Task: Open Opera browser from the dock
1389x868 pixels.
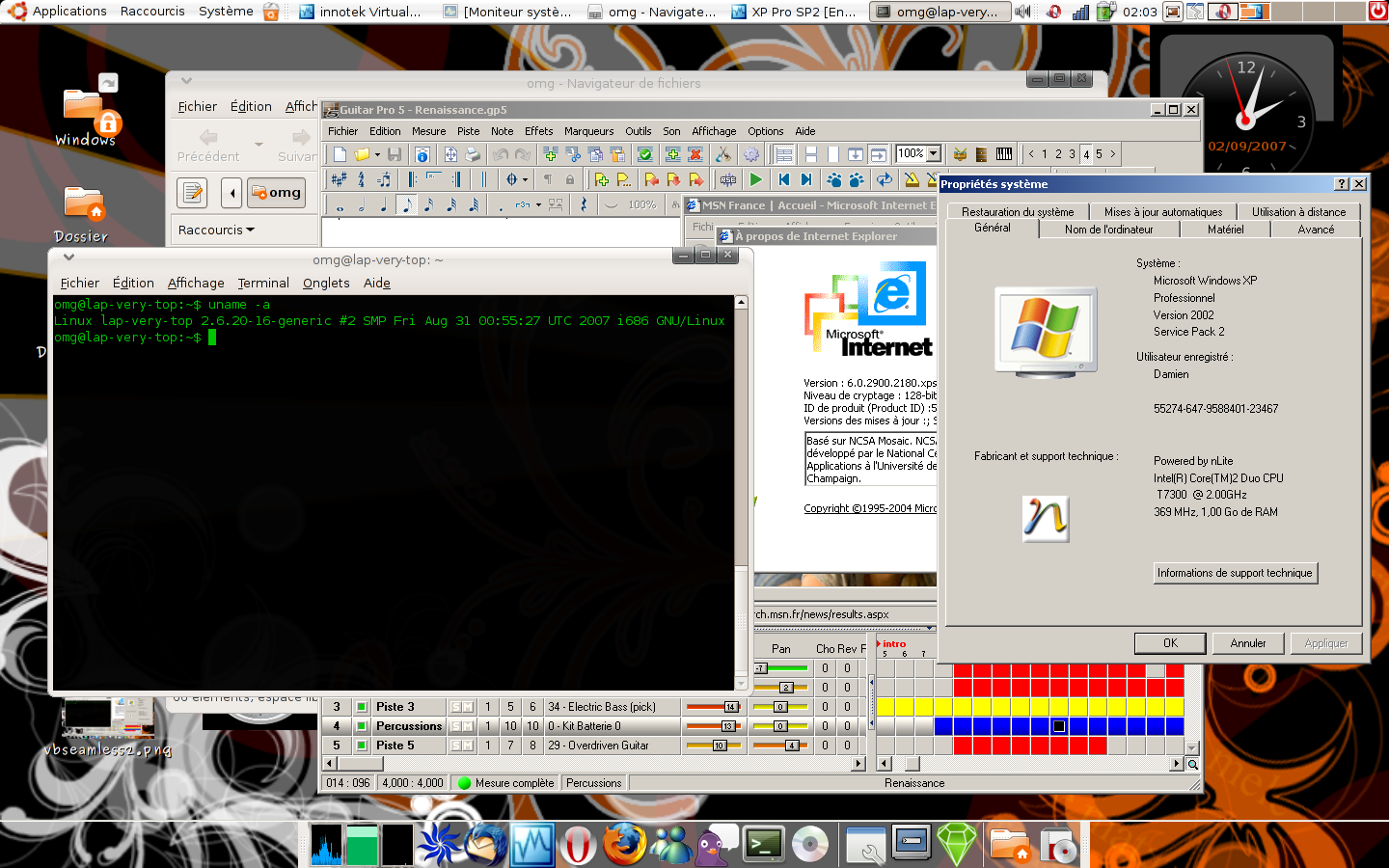Action: point(579,845)
